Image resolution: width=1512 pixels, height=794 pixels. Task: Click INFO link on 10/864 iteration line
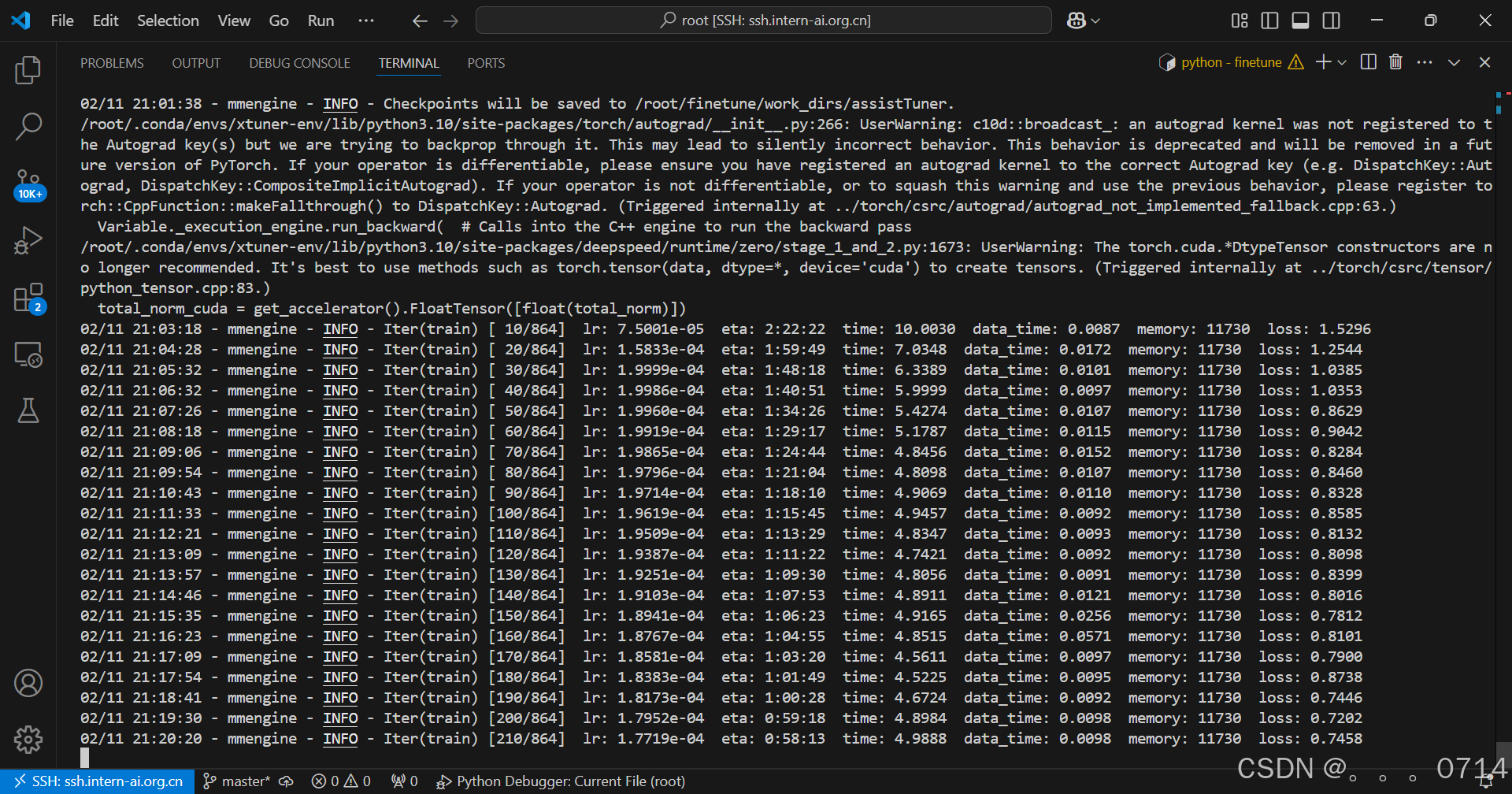(x=340, y=329)
